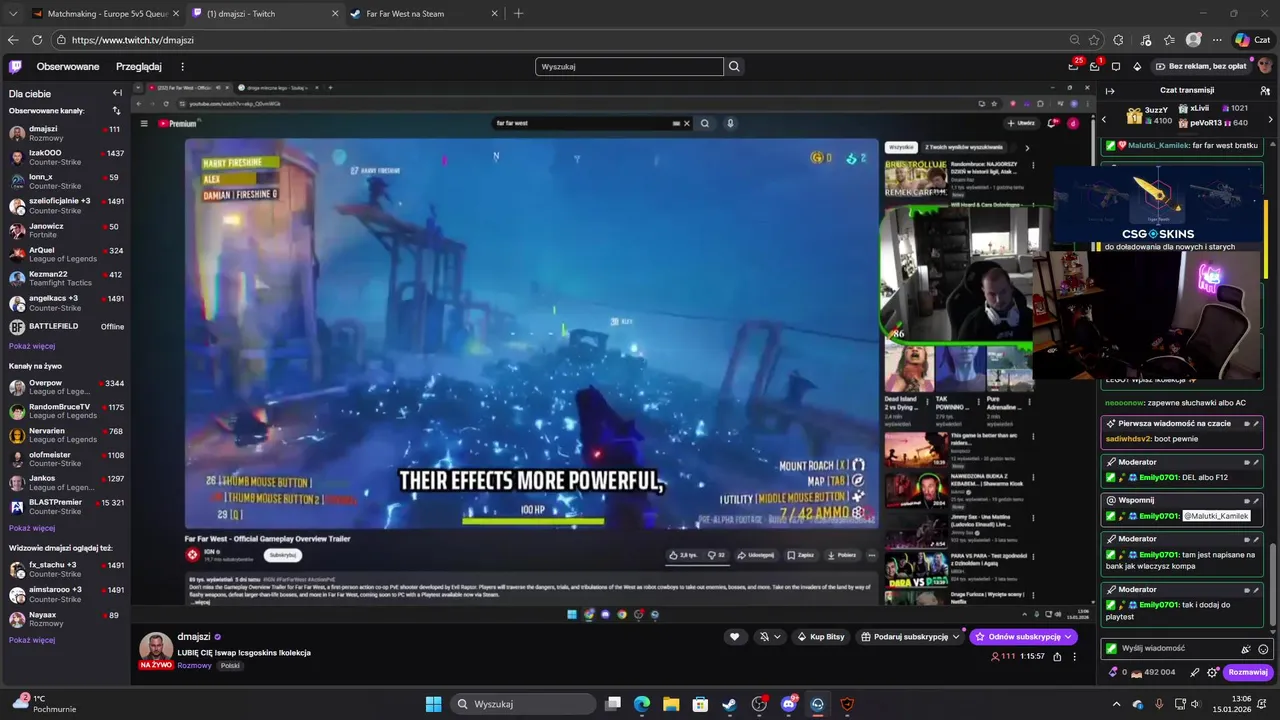Switch to the 'Far Far West na Steam' tab
Viewport: 1280px width, 720px height.
424,14
